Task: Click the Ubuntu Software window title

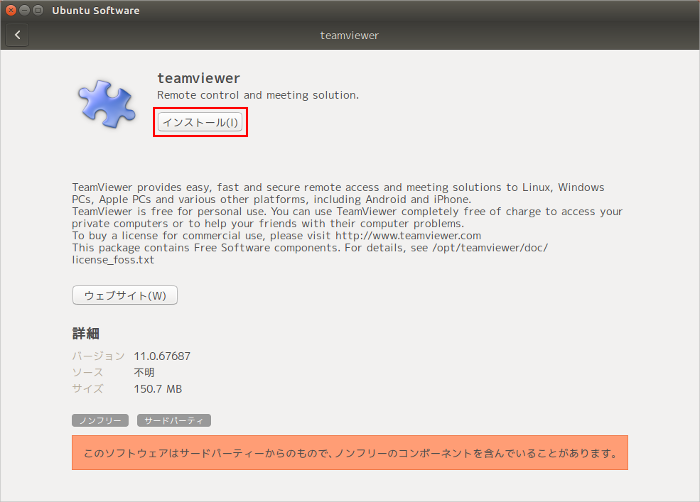Action: tap(96, 10)
